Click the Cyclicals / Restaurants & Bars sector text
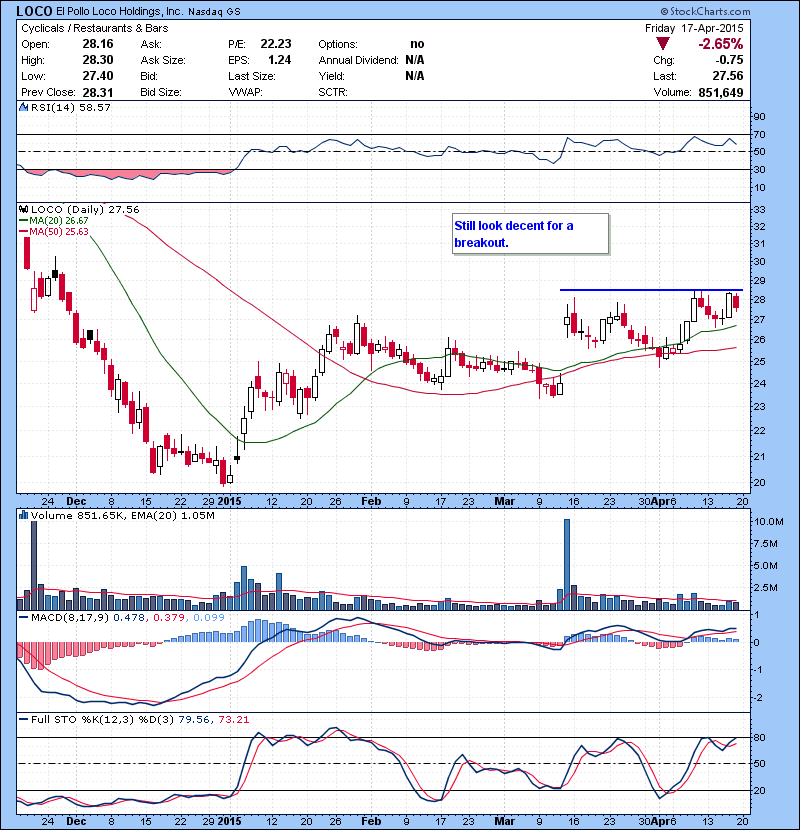The height and width of the screenshot is (830, 800). click(x=95, y=28)
